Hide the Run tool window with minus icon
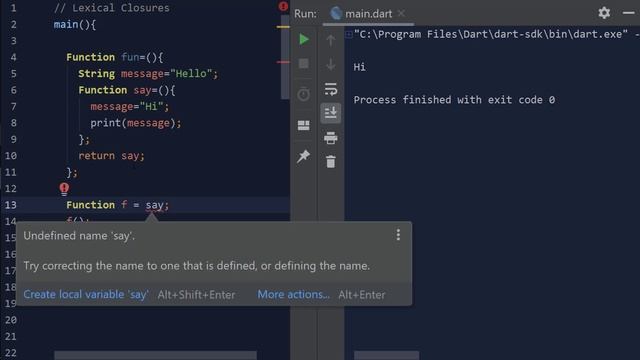The height and width of the screenshot is (360, 640). (629, 13)
